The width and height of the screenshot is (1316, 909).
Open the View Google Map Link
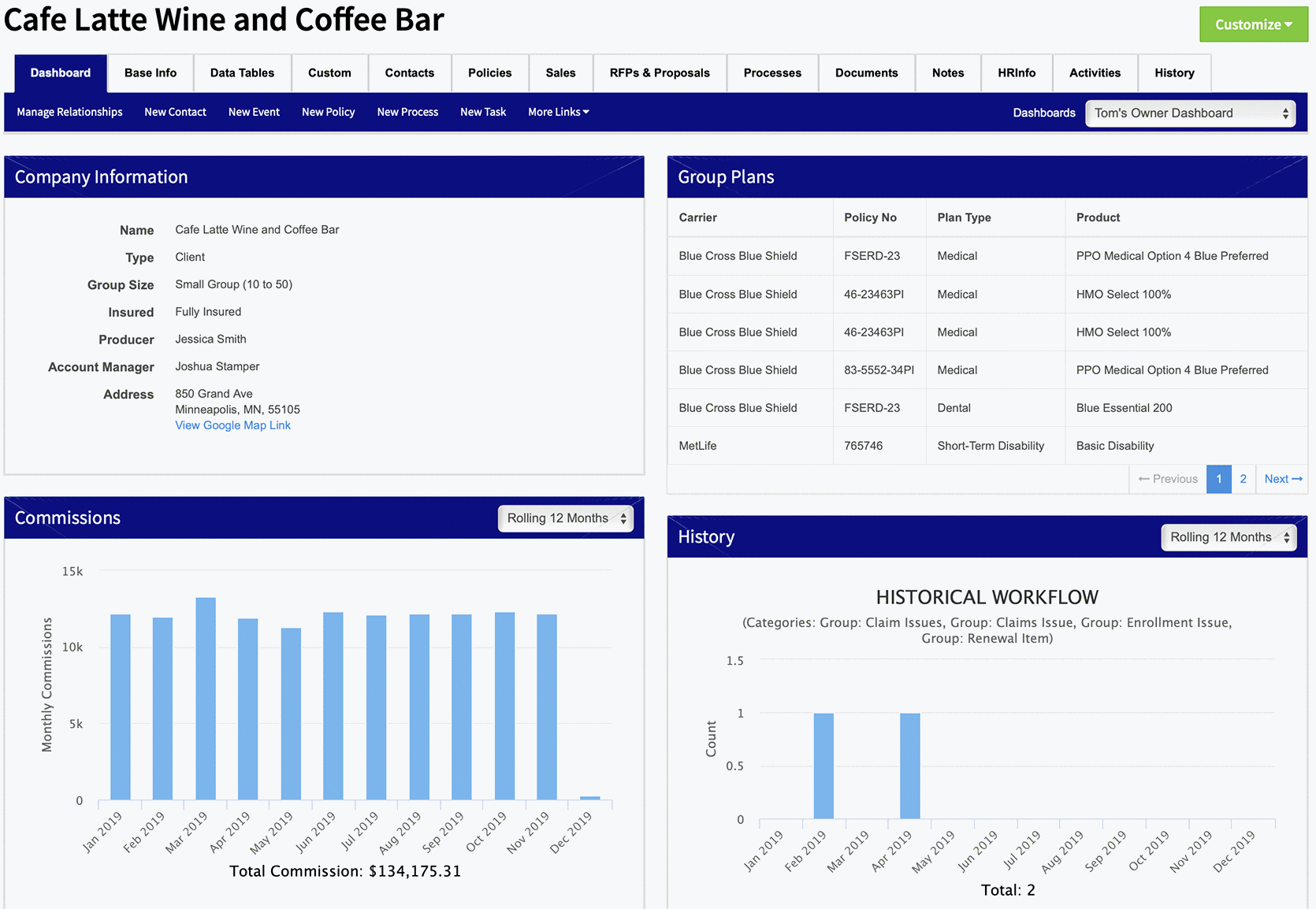click(232, 425)
